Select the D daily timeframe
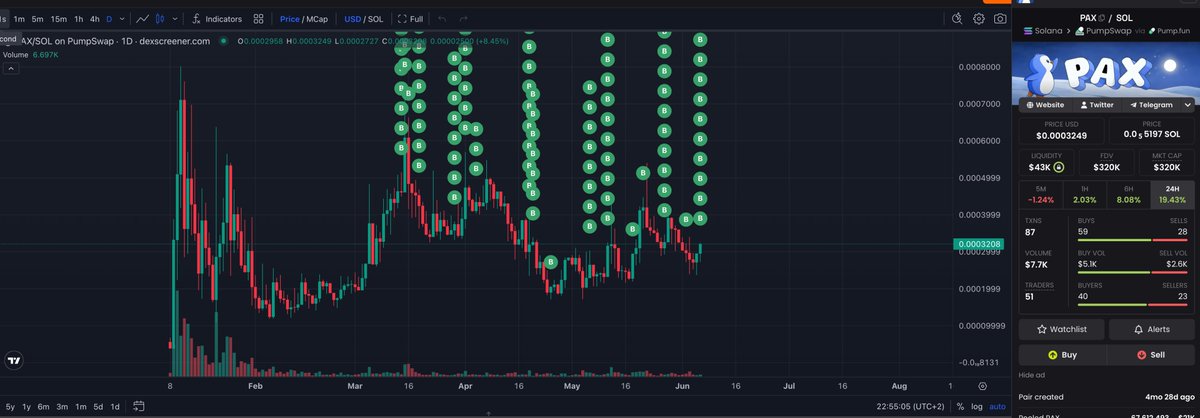 pyautogui.click(x=110, y=18)
